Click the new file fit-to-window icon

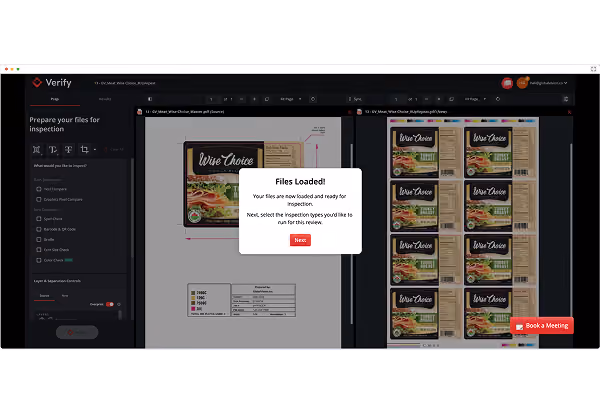[452, 99]
